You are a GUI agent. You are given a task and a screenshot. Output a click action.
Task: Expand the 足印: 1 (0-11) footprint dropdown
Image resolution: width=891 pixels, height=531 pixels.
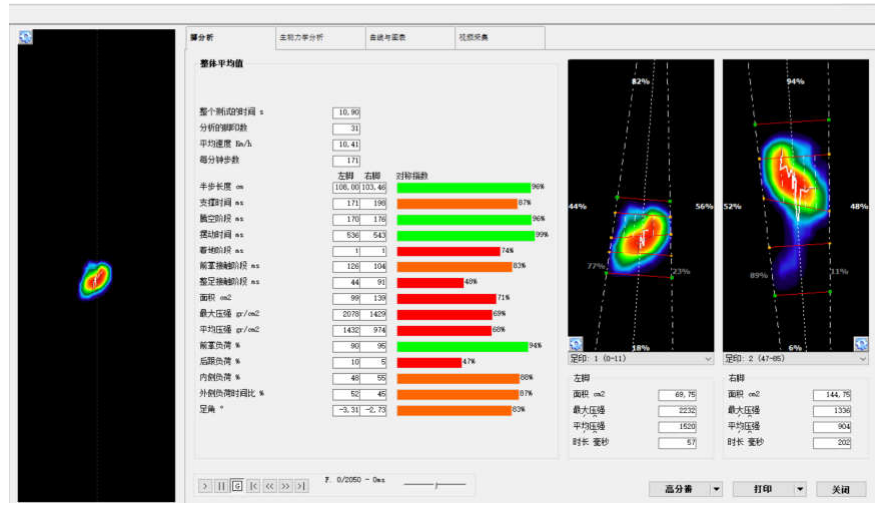pos(708,358)
